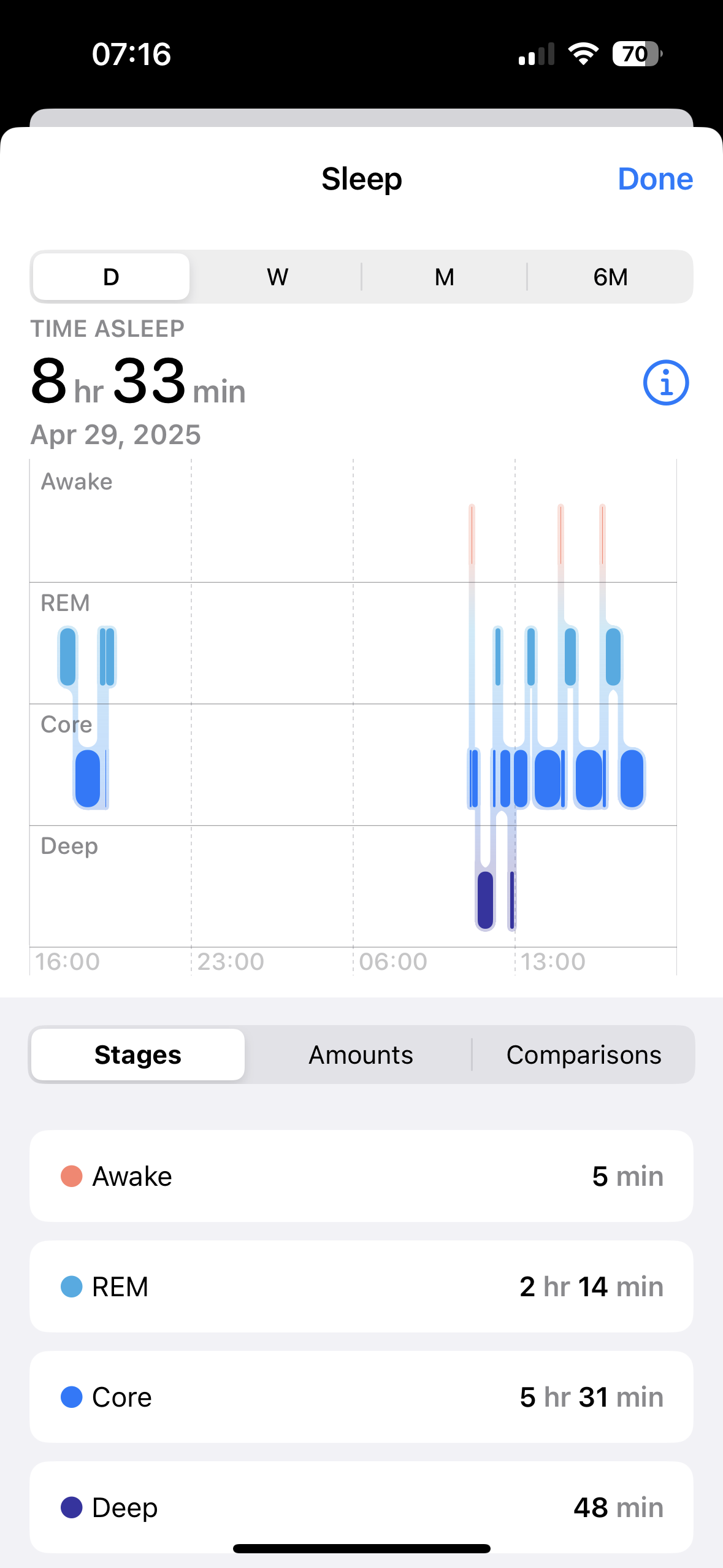The image size is (723, 1568).
Task: Tap the sleep info icon
Action: pos(665,383)
